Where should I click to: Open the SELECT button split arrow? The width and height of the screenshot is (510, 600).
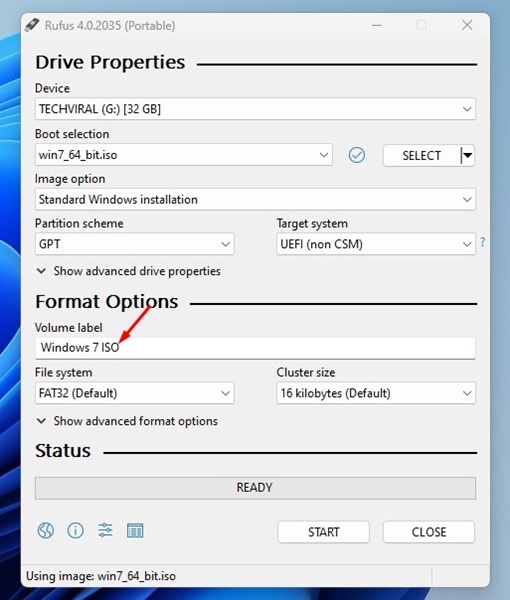[468, 155]
